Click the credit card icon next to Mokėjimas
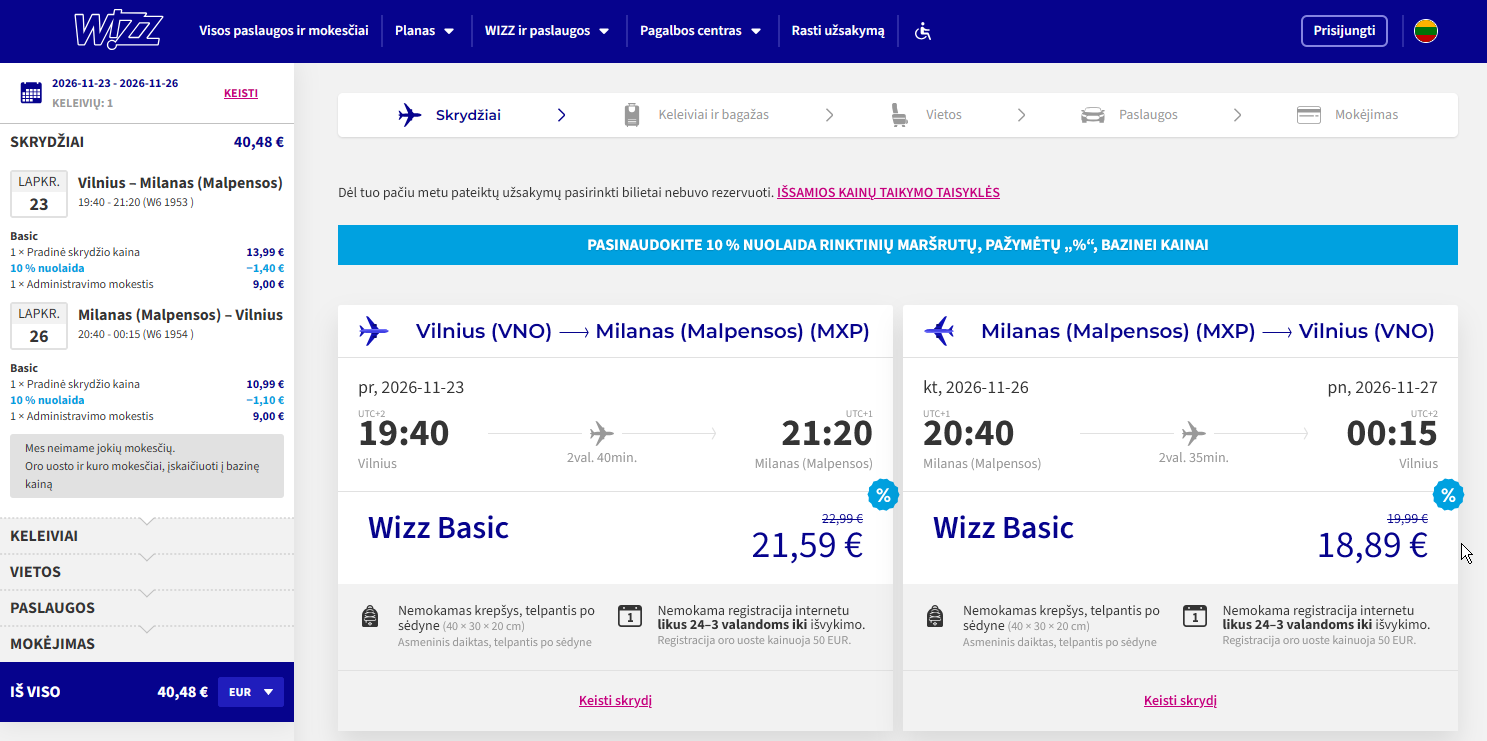The image size is (1487, 741). (x=1309, y=115)
